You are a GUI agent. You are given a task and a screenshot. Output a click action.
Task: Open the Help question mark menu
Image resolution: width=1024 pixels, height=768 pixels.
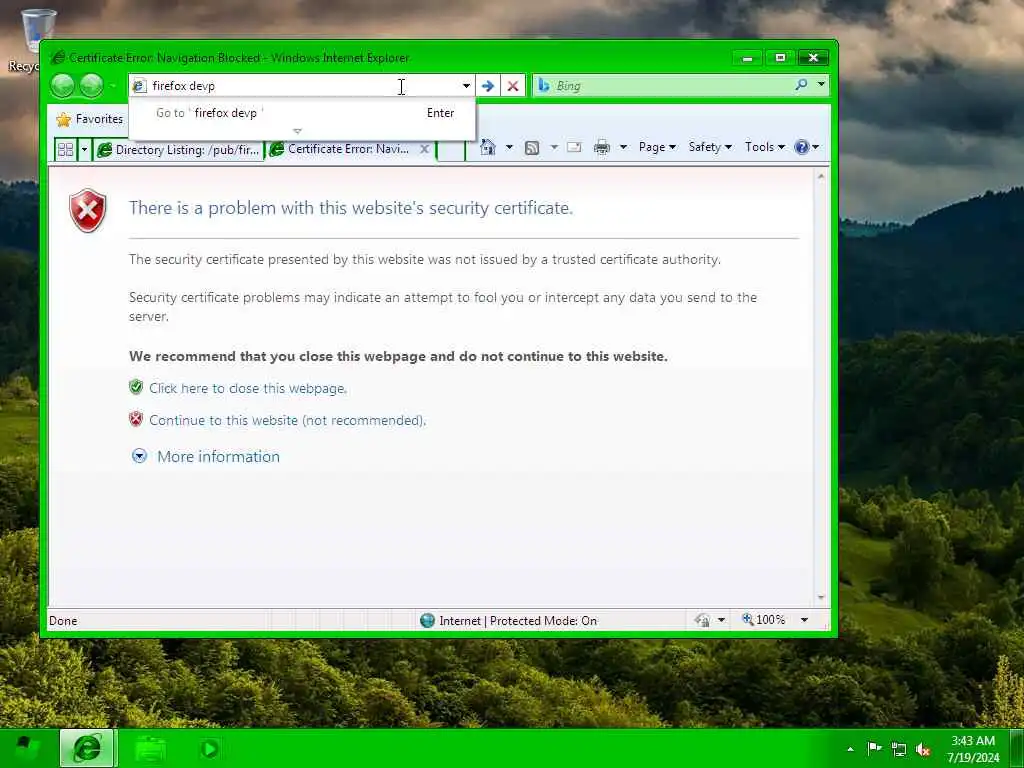(806, 147)
